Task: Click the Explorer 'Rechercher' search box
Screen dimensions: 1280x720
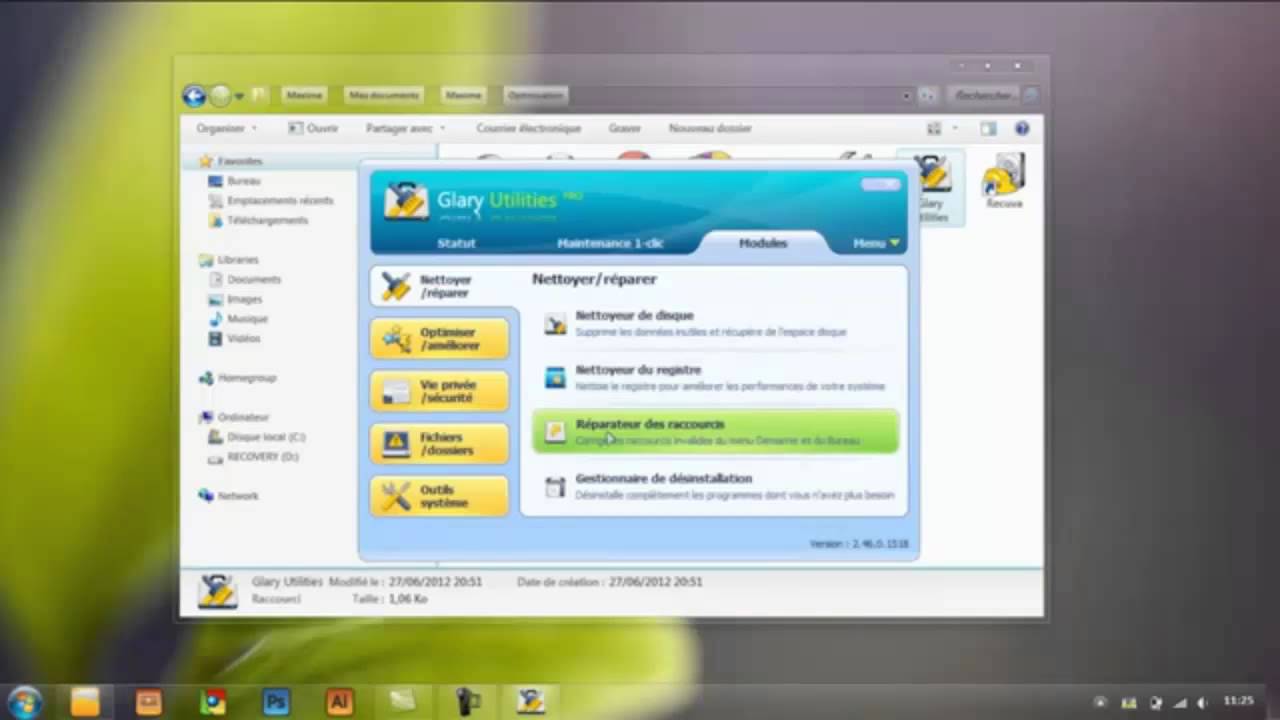Action: tap(991, 95)
